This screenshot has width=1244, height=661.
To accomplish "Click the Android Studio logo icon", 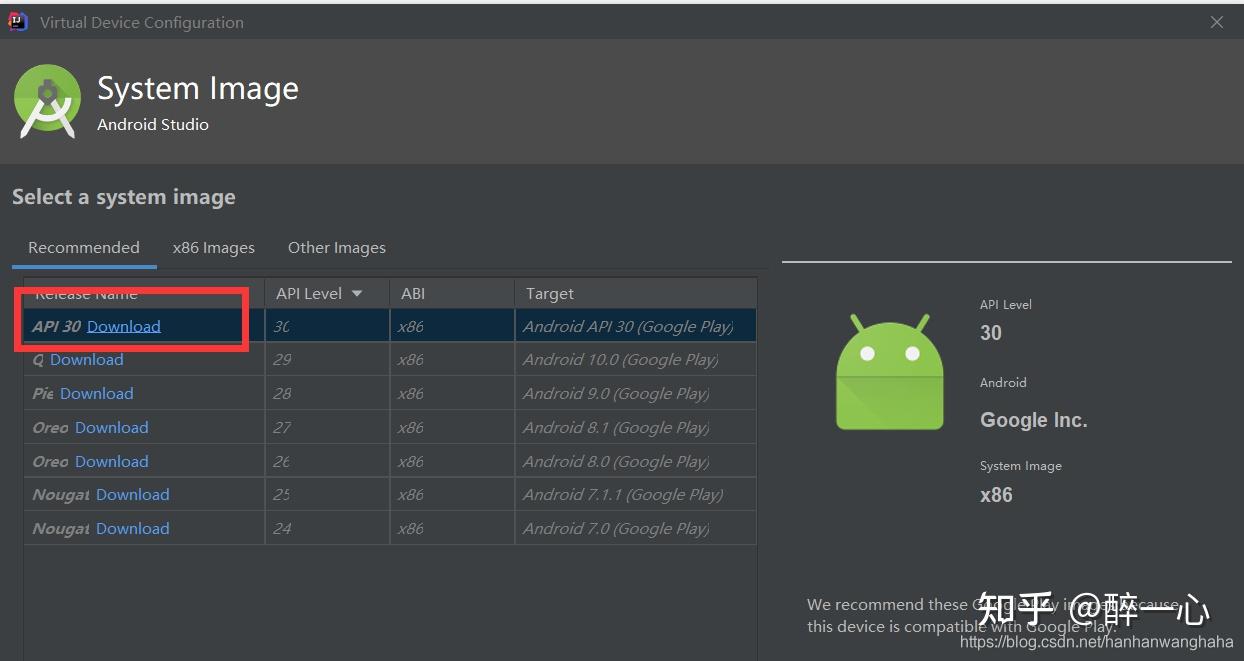I will click(47, 102).
